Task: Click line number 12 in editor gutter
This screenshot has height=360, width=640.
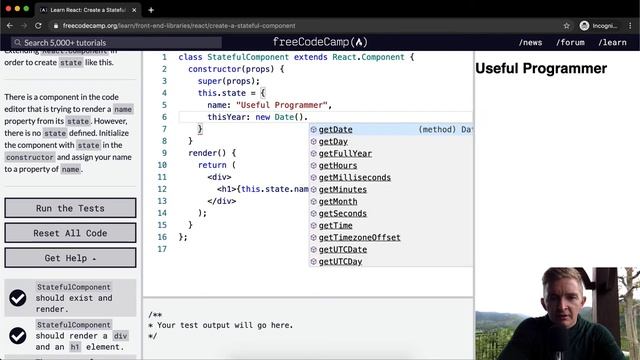Action: [162, 189]
